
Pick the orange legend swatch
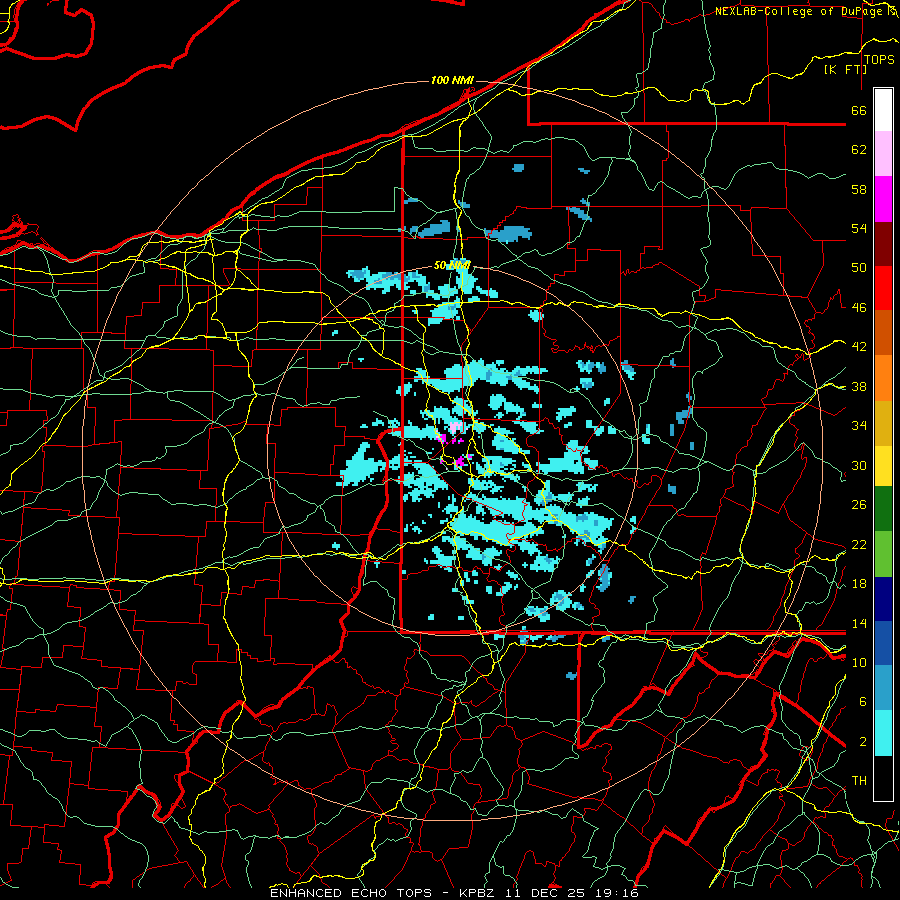883,378
